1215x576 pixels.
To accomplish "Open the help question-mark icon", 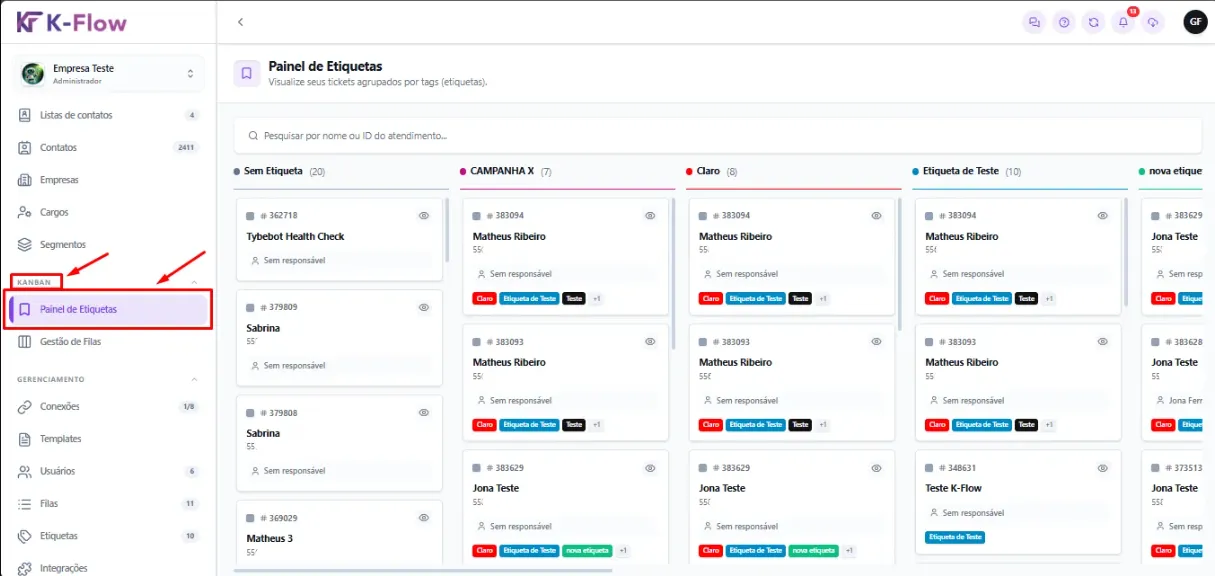I will pyautogui.click(x=1064, y=22).
